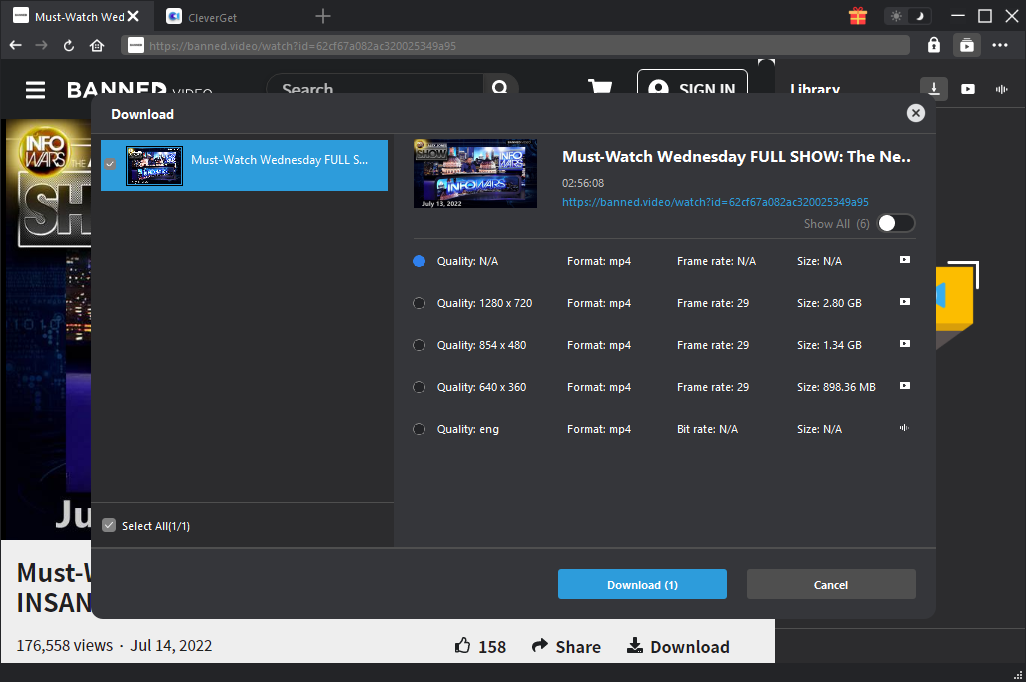Check the Select All checkbox
Viewport: 1026px width, 682px height.
point(110,526)
